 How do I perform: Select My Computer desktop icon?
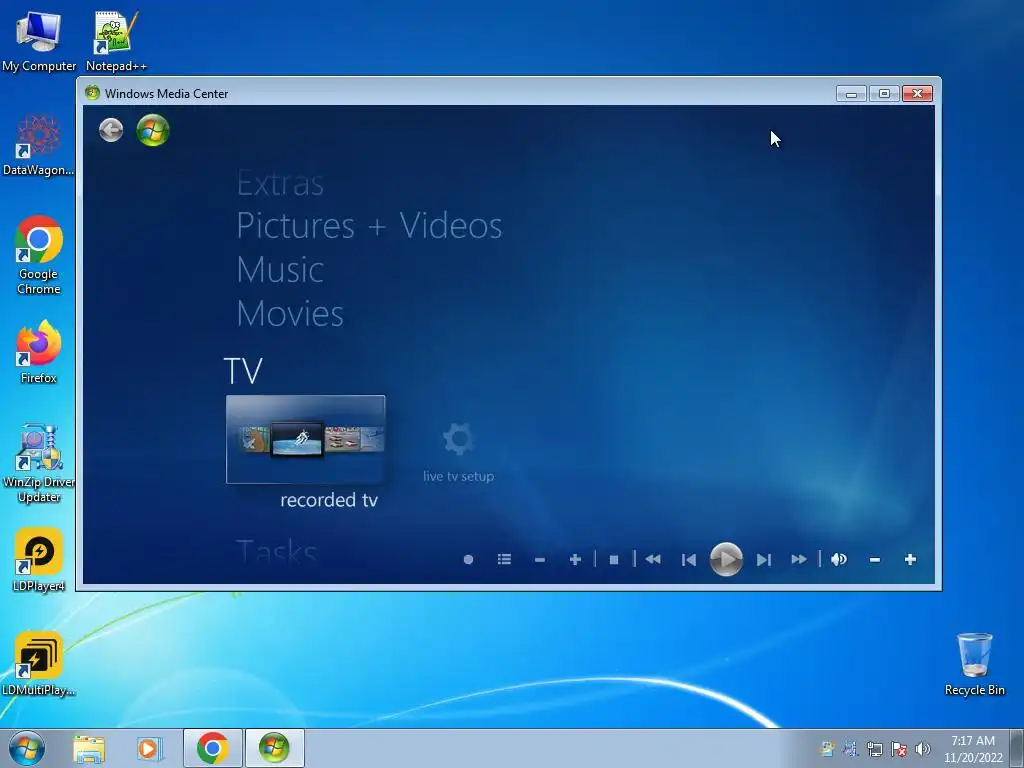39,41
